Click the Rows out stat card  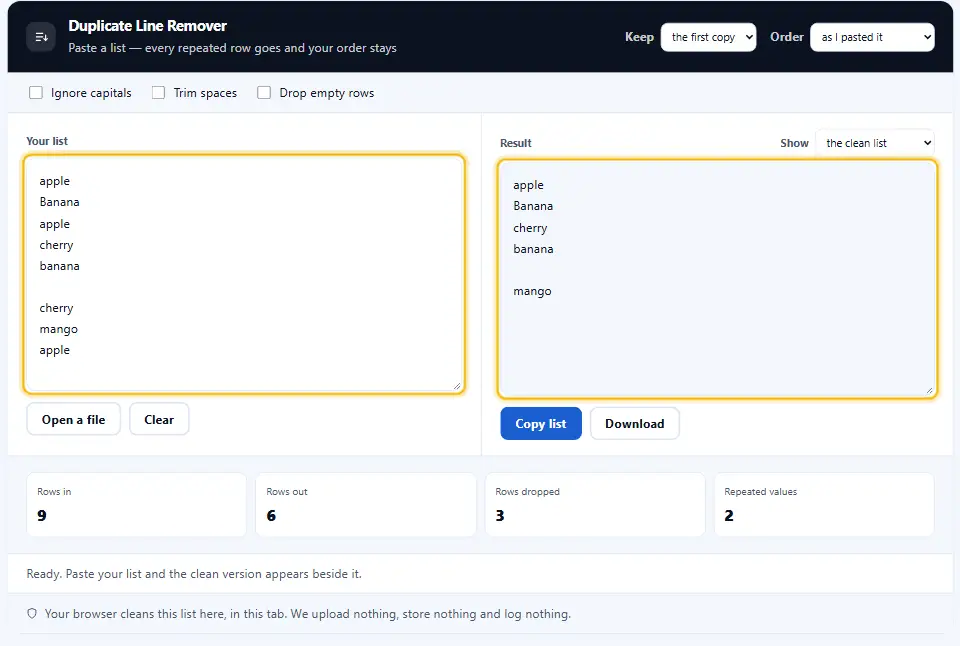[366, 505]
